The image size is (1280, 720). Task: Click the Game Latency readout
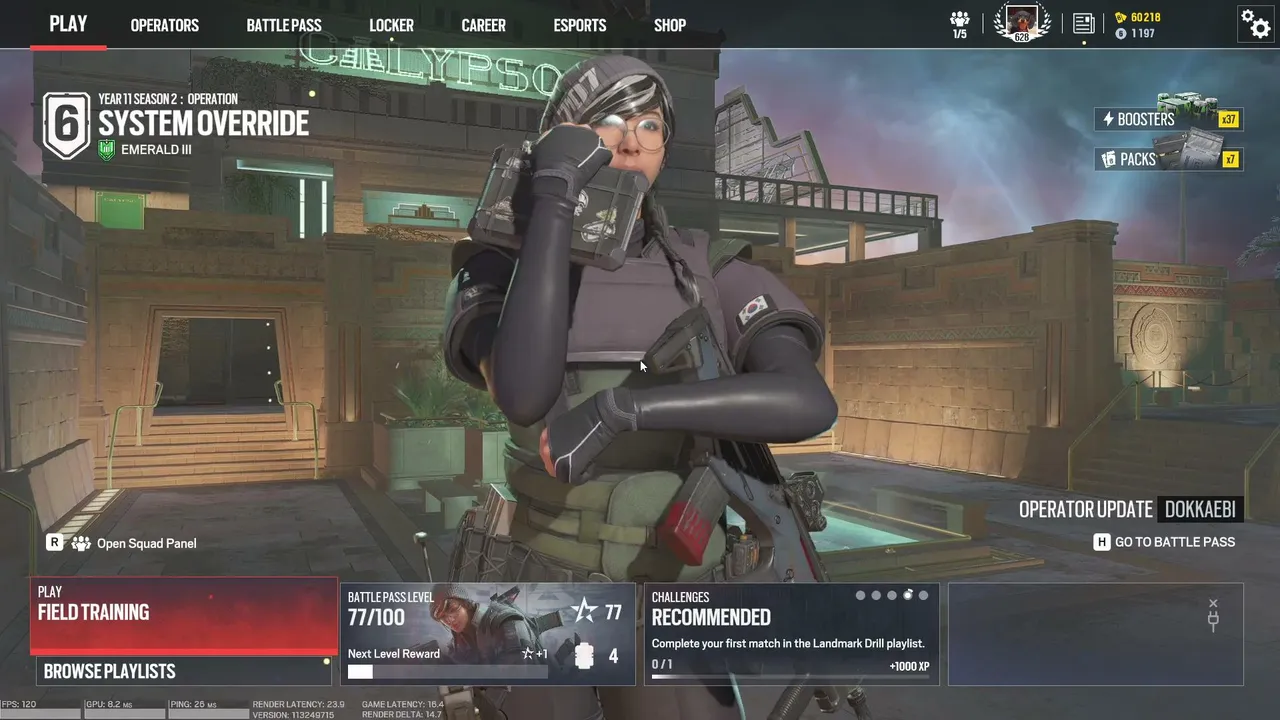pyautogui.click(x=403, y=705)
